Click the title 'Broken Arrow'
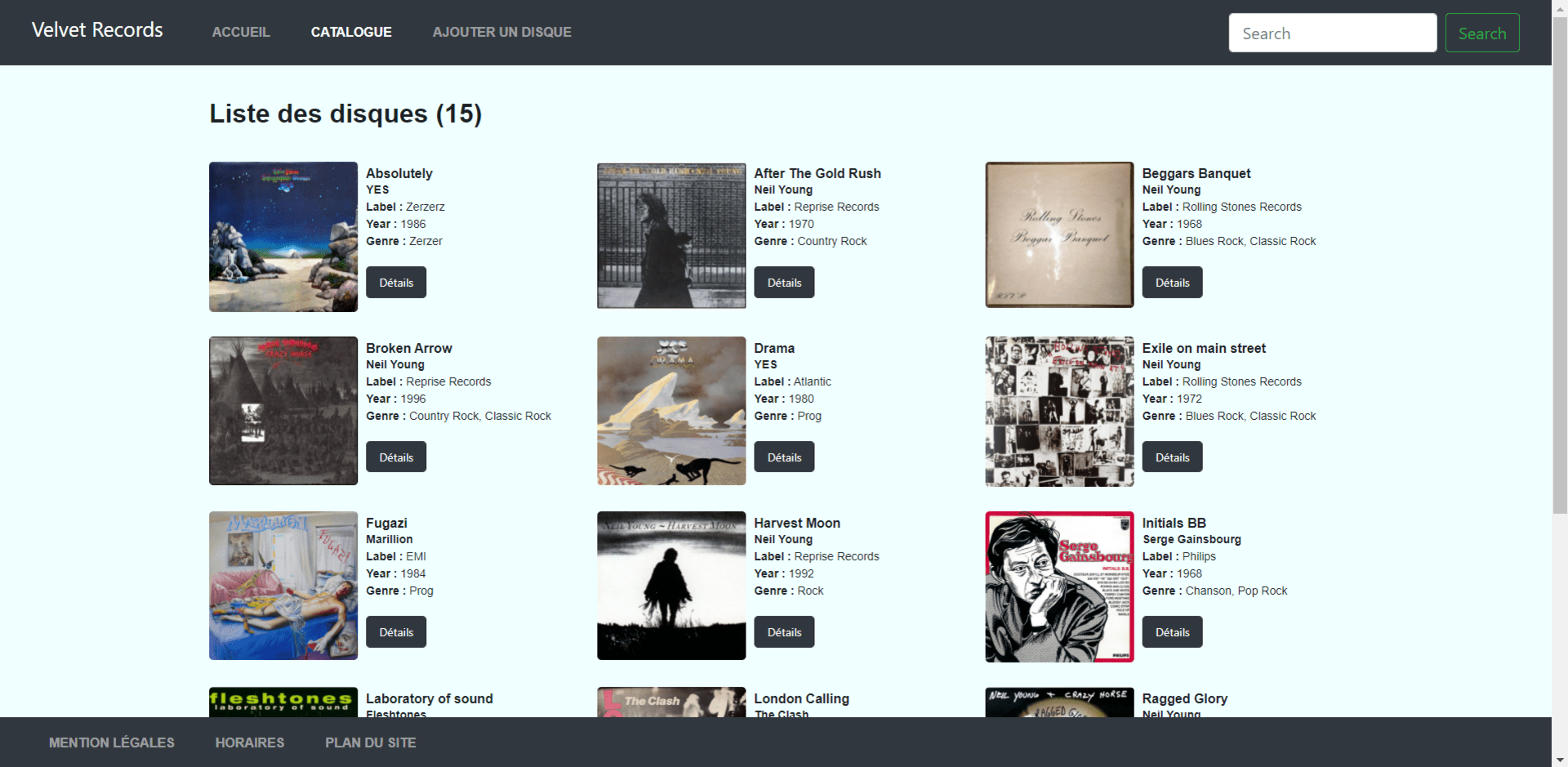Viewport: 1568px width, 767px height. click(409, 348)
